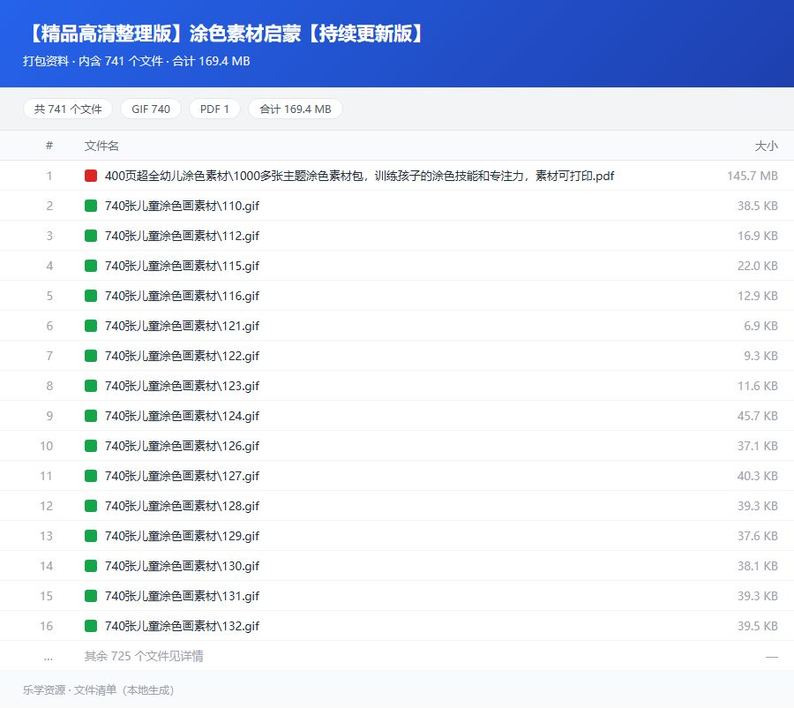Click row number 16
This screenshot has height=708, width=794.
(x=46, y=626)
